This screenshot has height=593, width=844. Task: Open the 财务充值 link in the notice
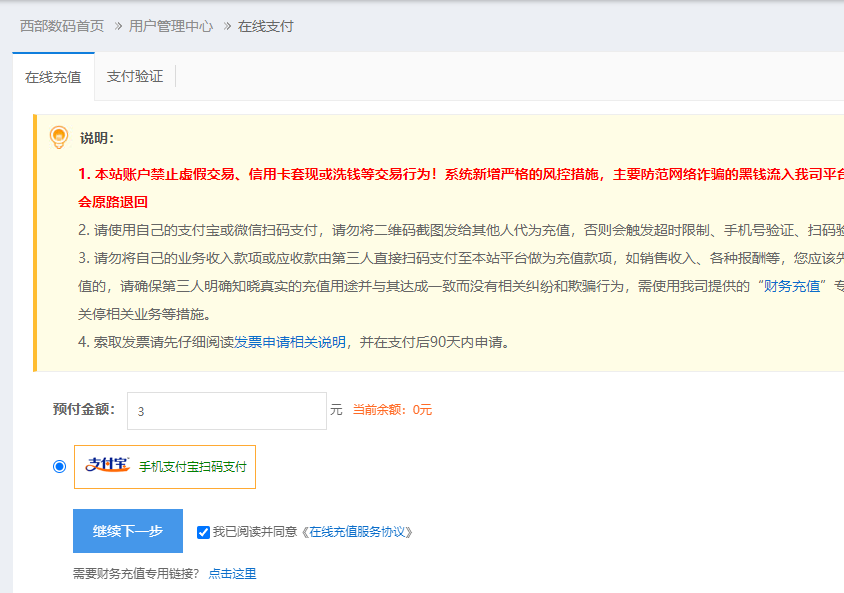791,286
